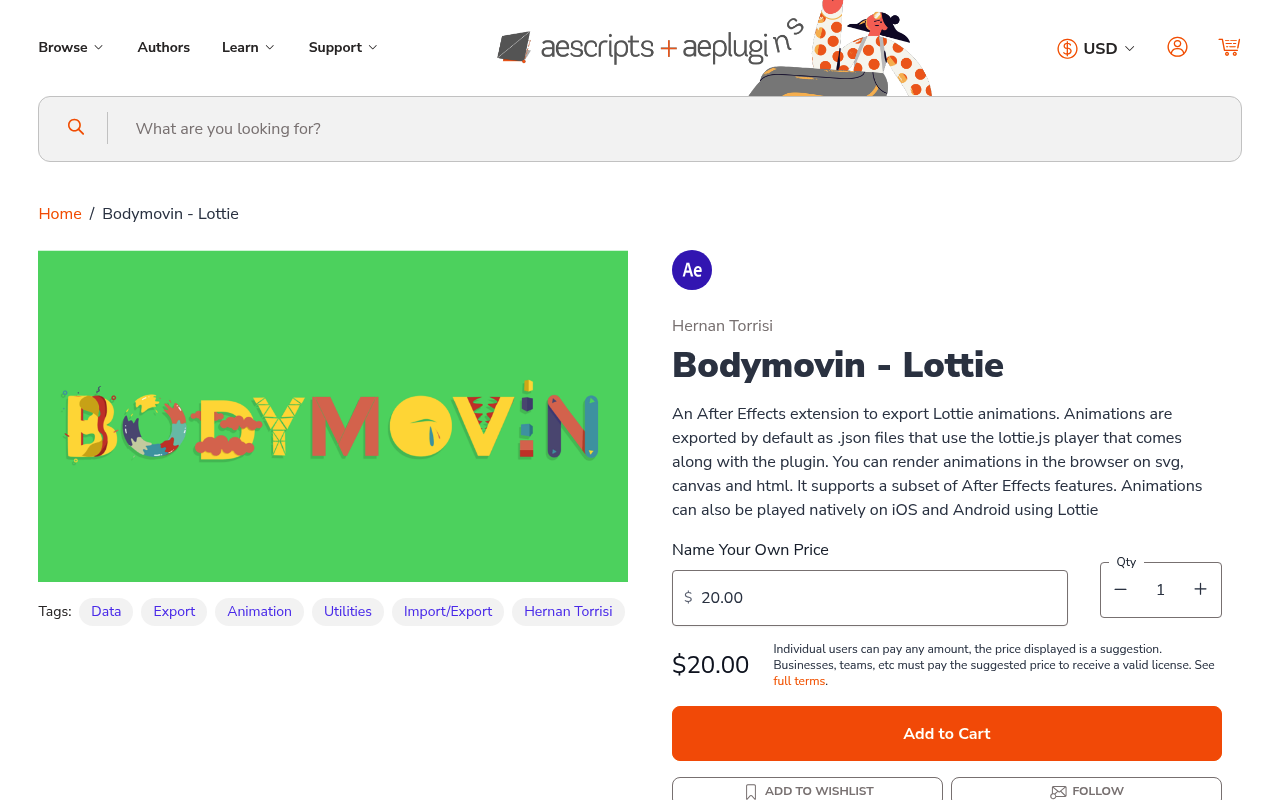
Task: Open the shopping cart icon
Action: click(1229, 46)
